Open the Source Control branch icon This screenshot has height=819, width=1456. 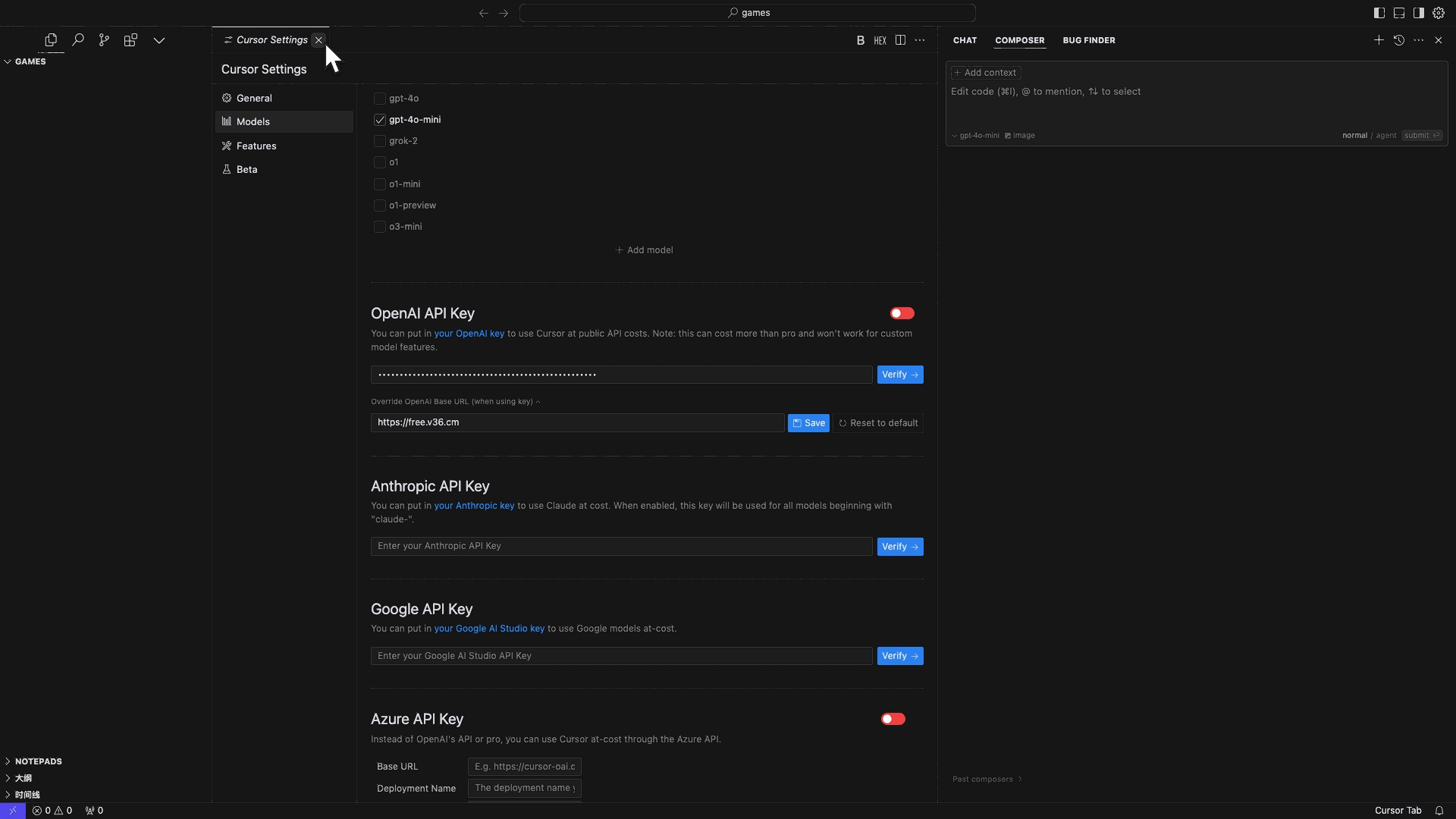coord(104,40)
